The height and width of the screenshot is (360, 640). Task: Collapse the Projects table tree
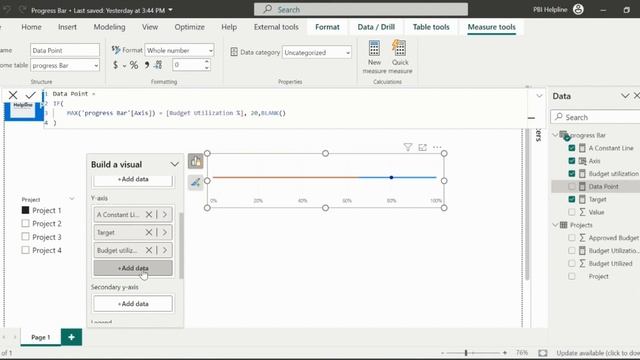click(x=555, y=225)
